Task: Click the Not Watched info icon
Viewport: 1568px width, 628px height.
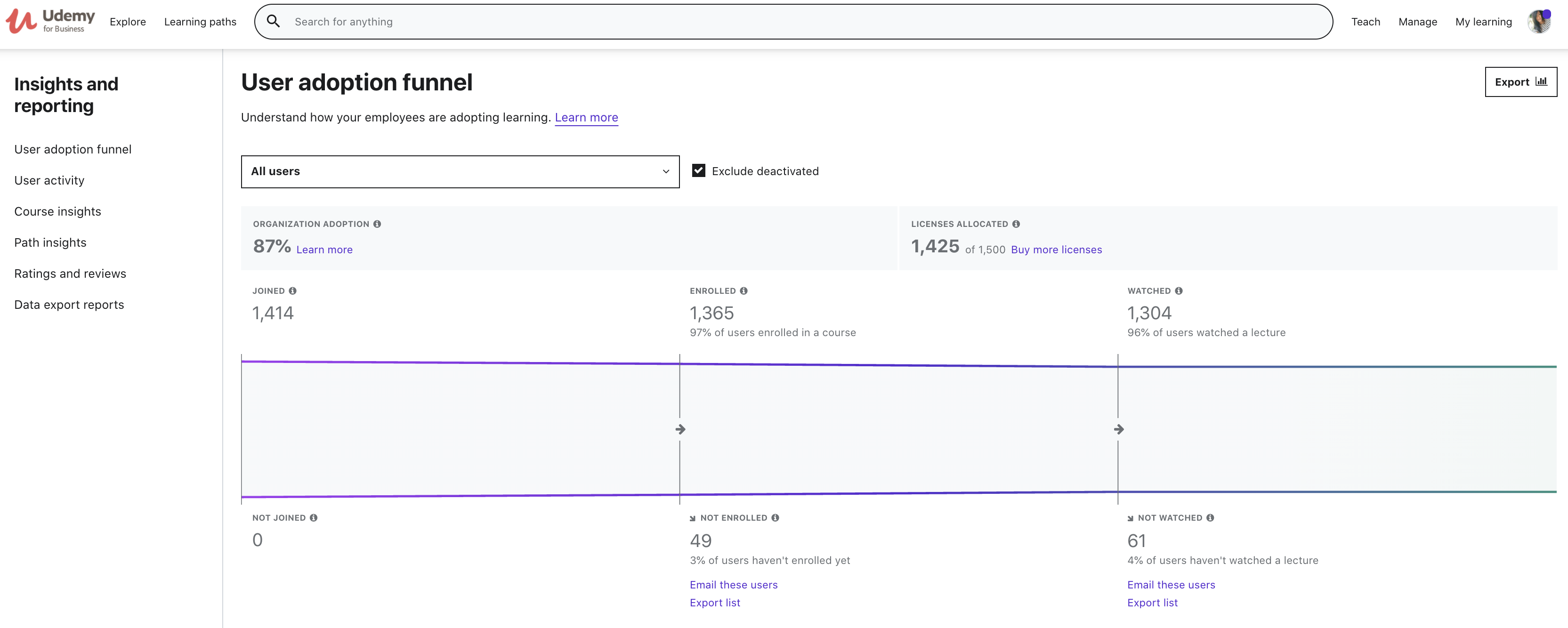Action: point(1210,518)
